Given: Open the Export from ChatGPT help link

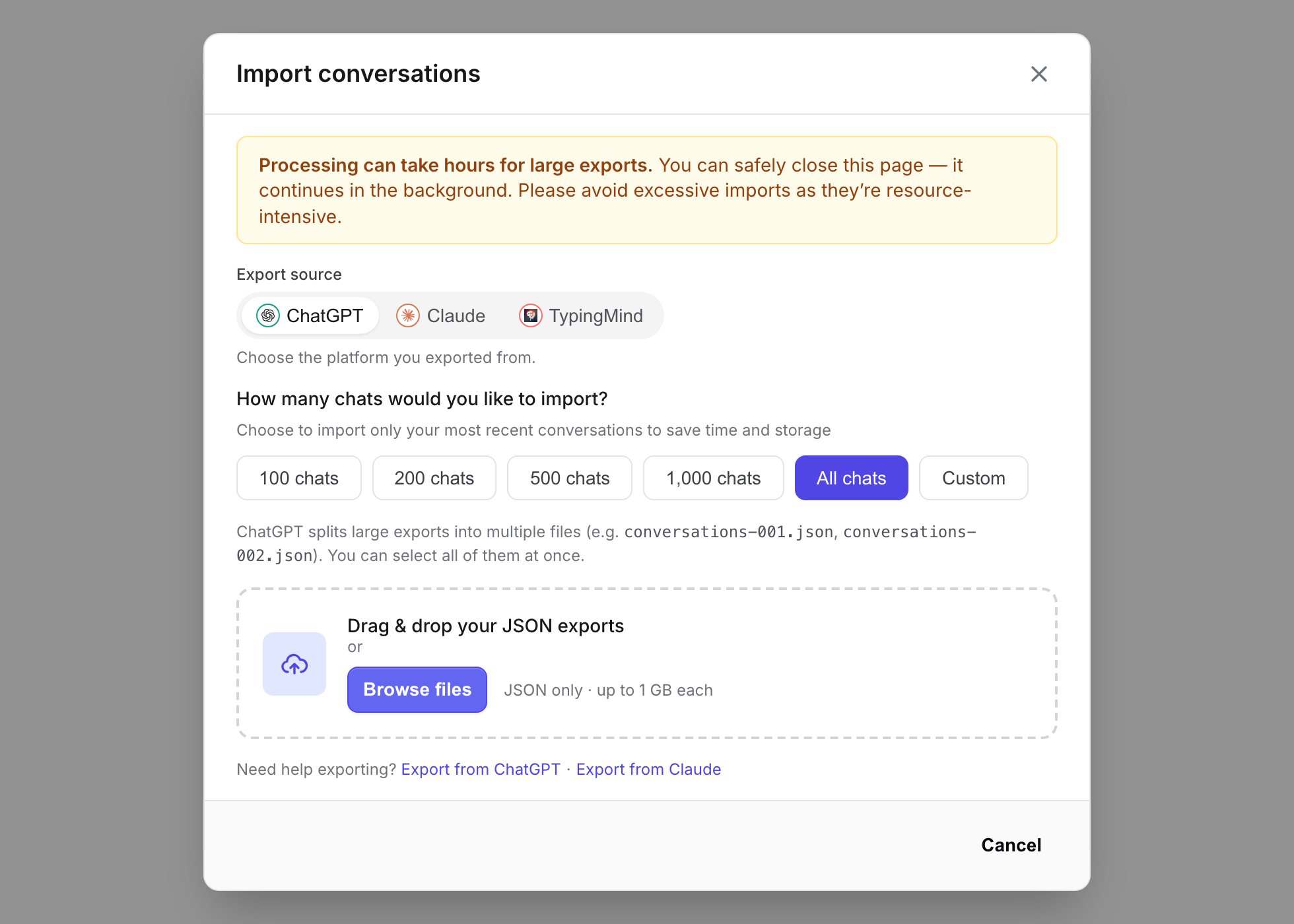Looking at the screenshot, I should click(481, 770).
